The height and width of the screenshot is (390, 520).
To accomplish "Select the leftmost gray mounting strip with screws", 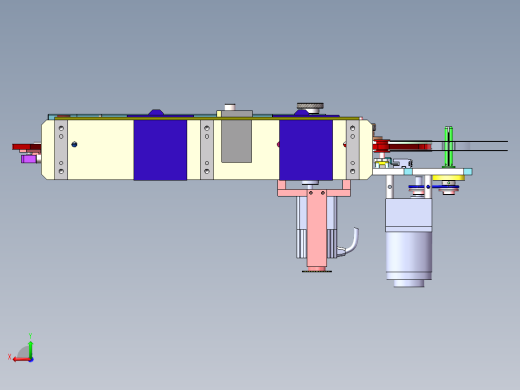I will 61,150.
